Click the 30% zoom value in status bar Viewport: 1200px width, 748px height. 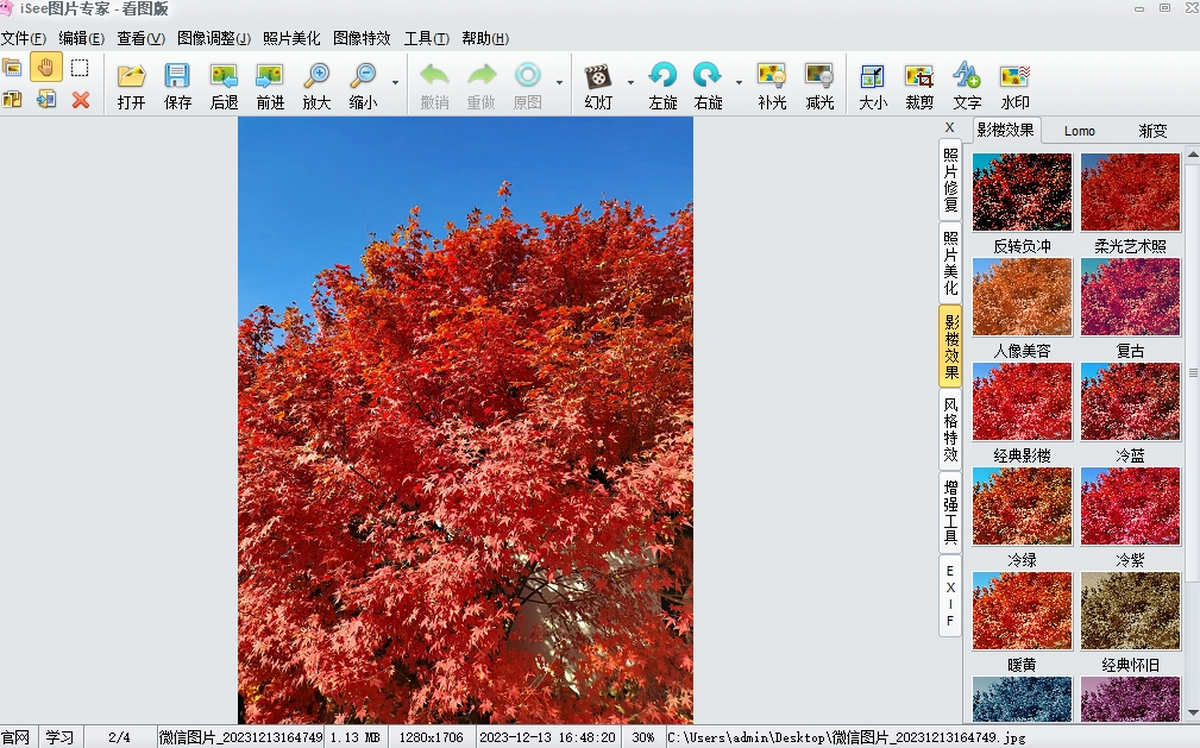(642, 737)
